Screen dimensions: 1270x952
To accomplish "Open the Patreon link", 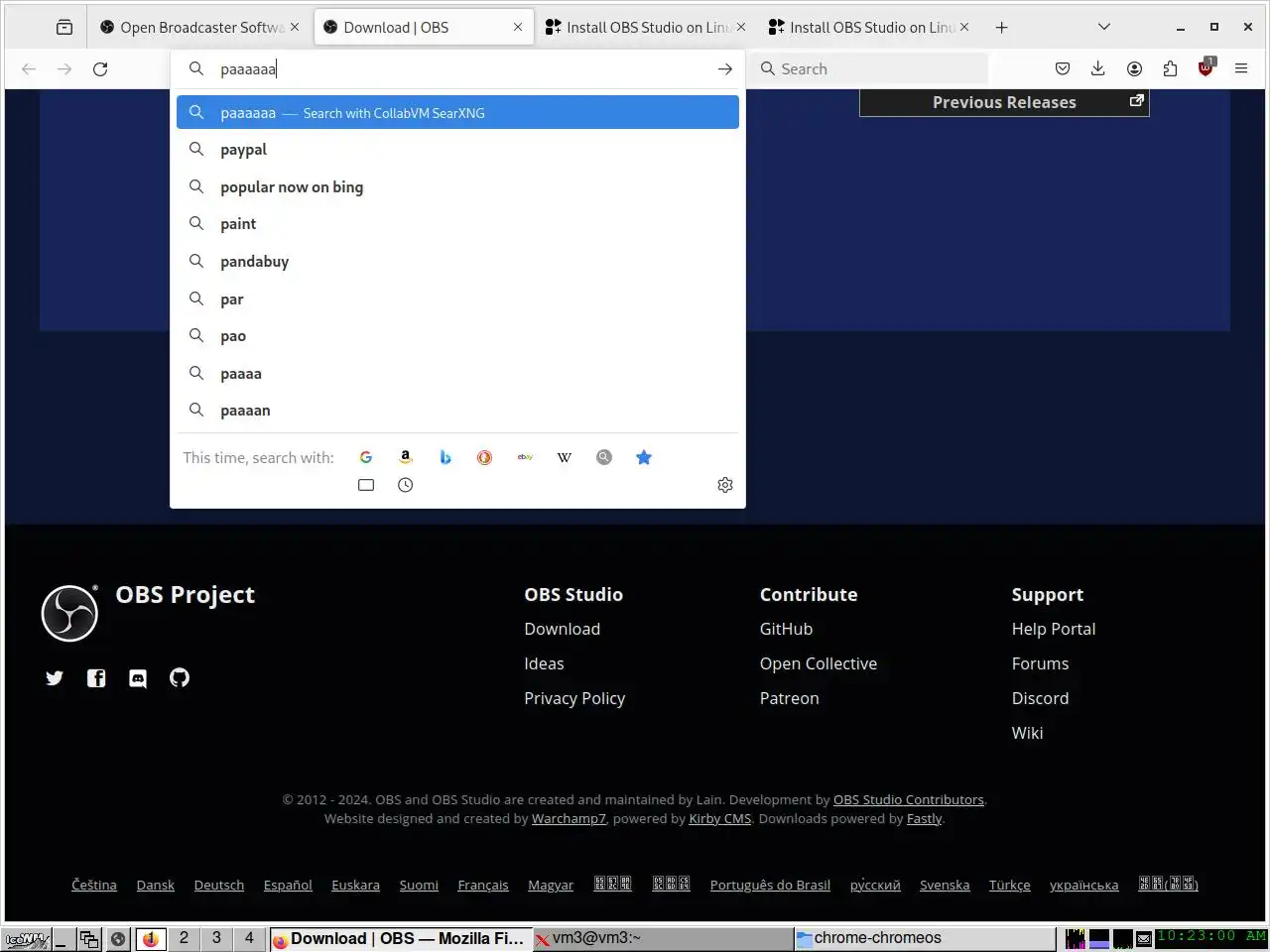I will click(790, 698).
